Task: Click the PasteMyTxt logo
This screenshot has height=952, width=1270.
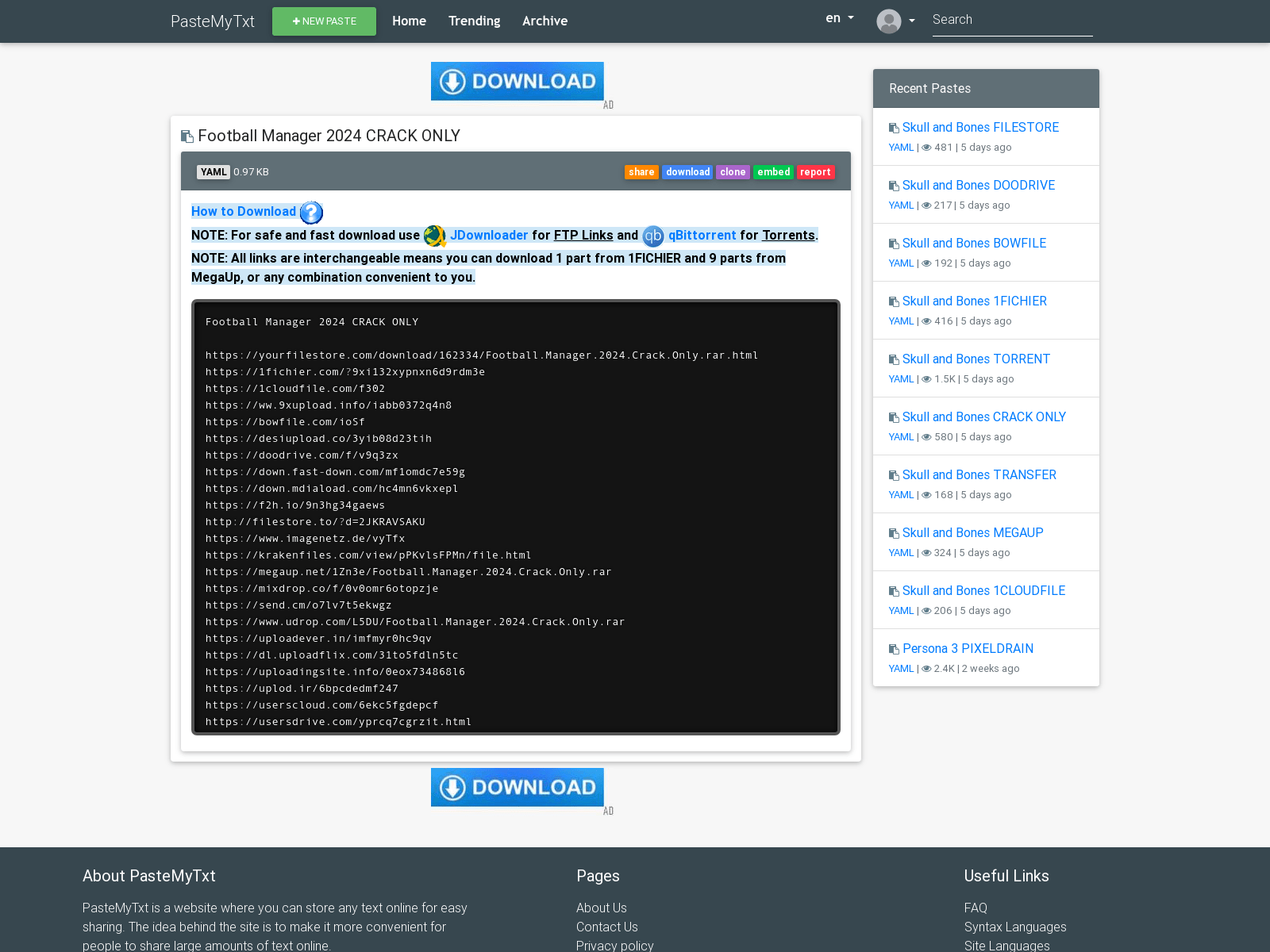Action: (212, 21)
